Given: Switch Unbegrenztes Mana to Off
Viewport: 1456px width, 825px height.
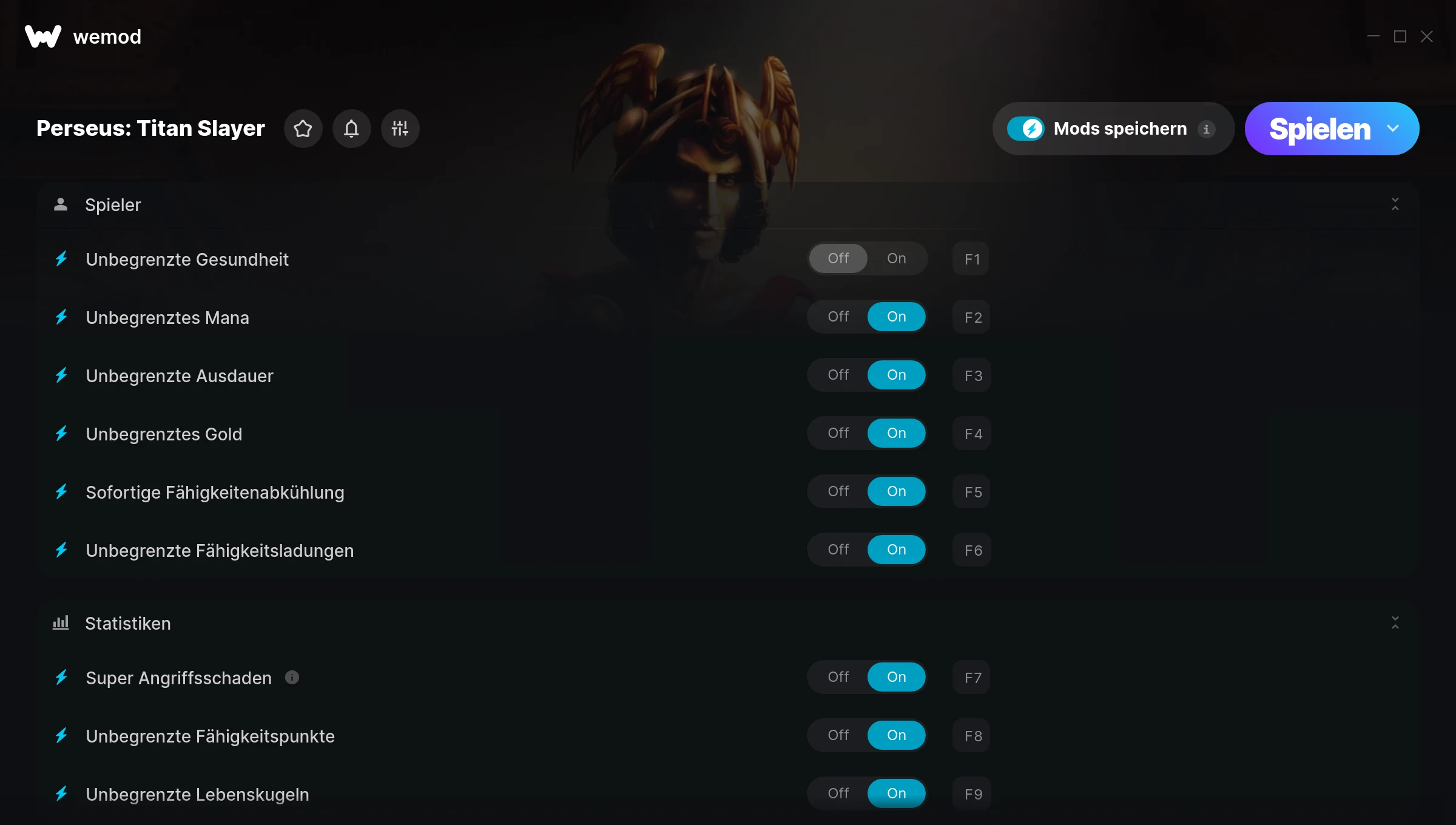Looking at the screenshot, I should [x=838, y=317].
